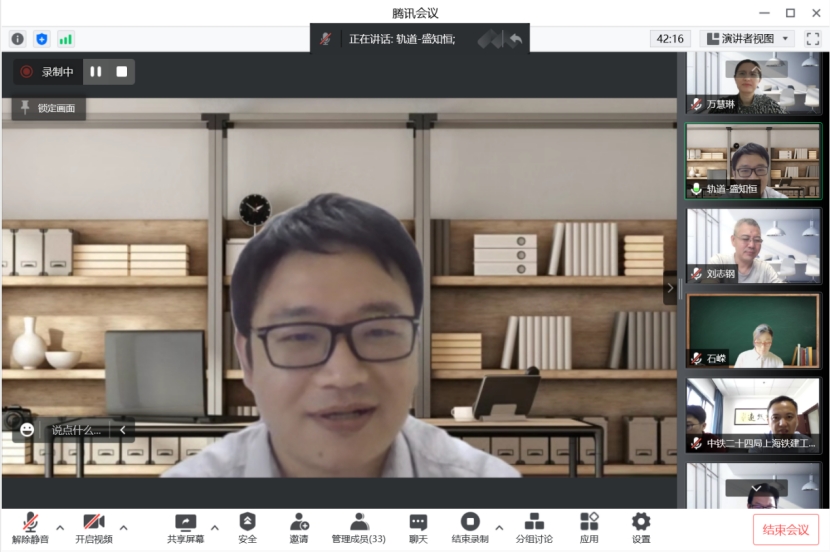The width and height of the screenshot is (830, 553).
Task: Open the 聊天 chat panel
Action: point(418,528)
